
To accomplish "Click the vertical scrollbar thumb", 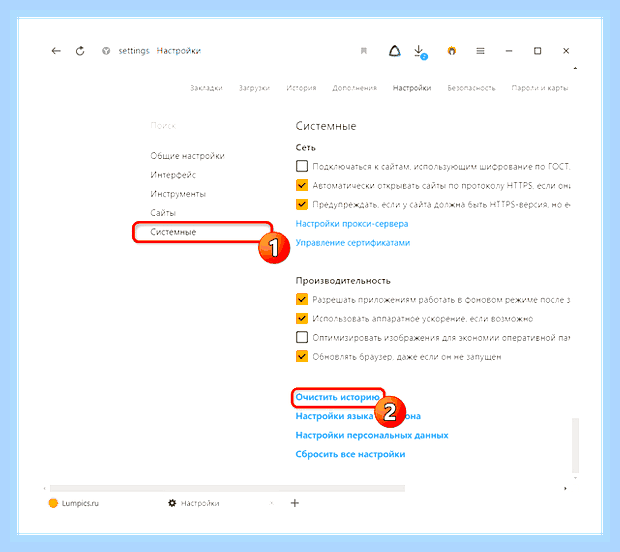I will point(576,445).
